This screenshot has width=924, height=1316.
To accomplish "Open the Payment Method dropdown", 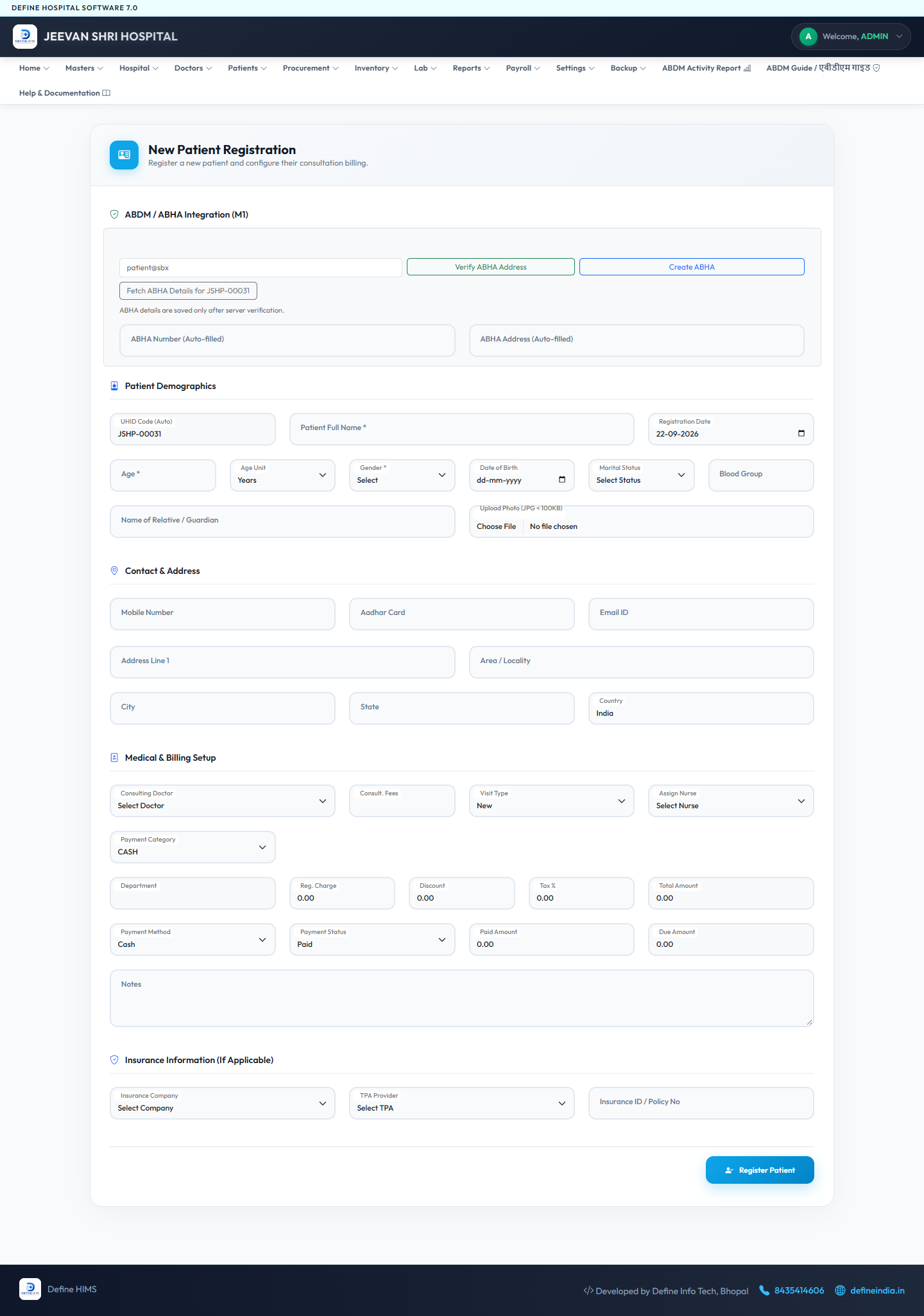I will pyautogui.click(x=193, y=939).
